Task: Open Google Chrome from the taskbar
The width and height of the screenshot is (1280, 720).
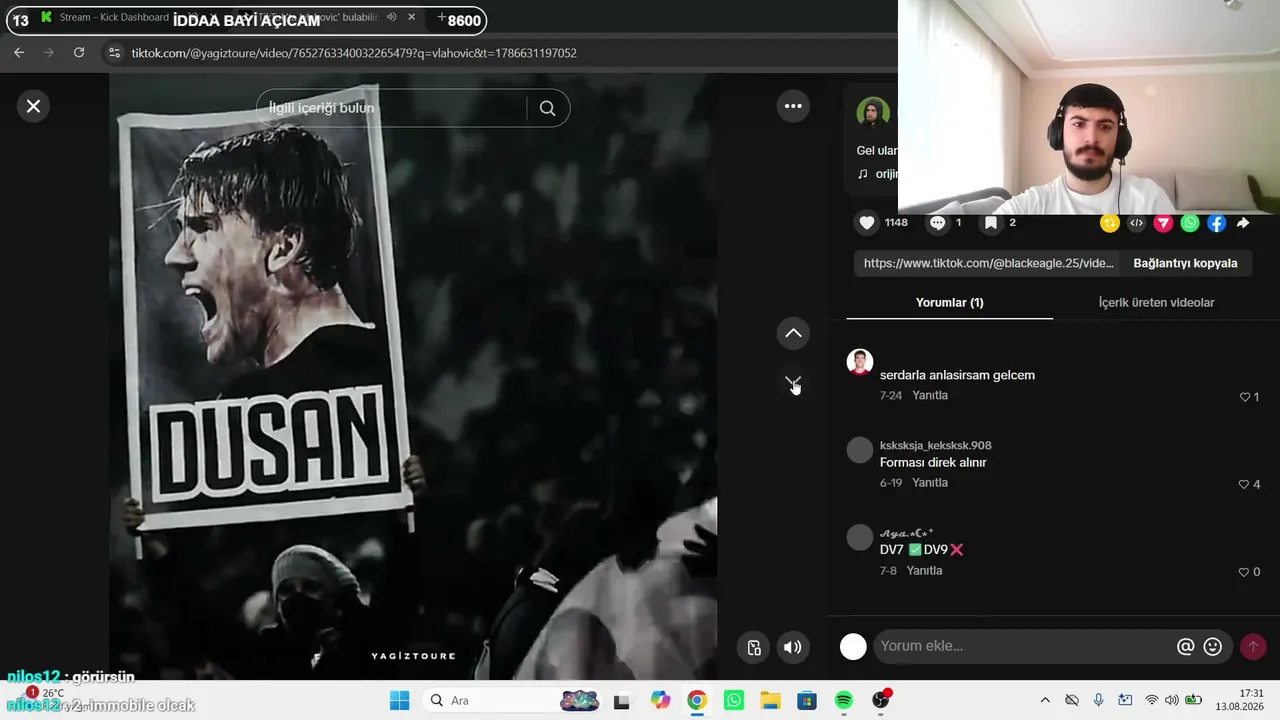Action: (697, 700)
